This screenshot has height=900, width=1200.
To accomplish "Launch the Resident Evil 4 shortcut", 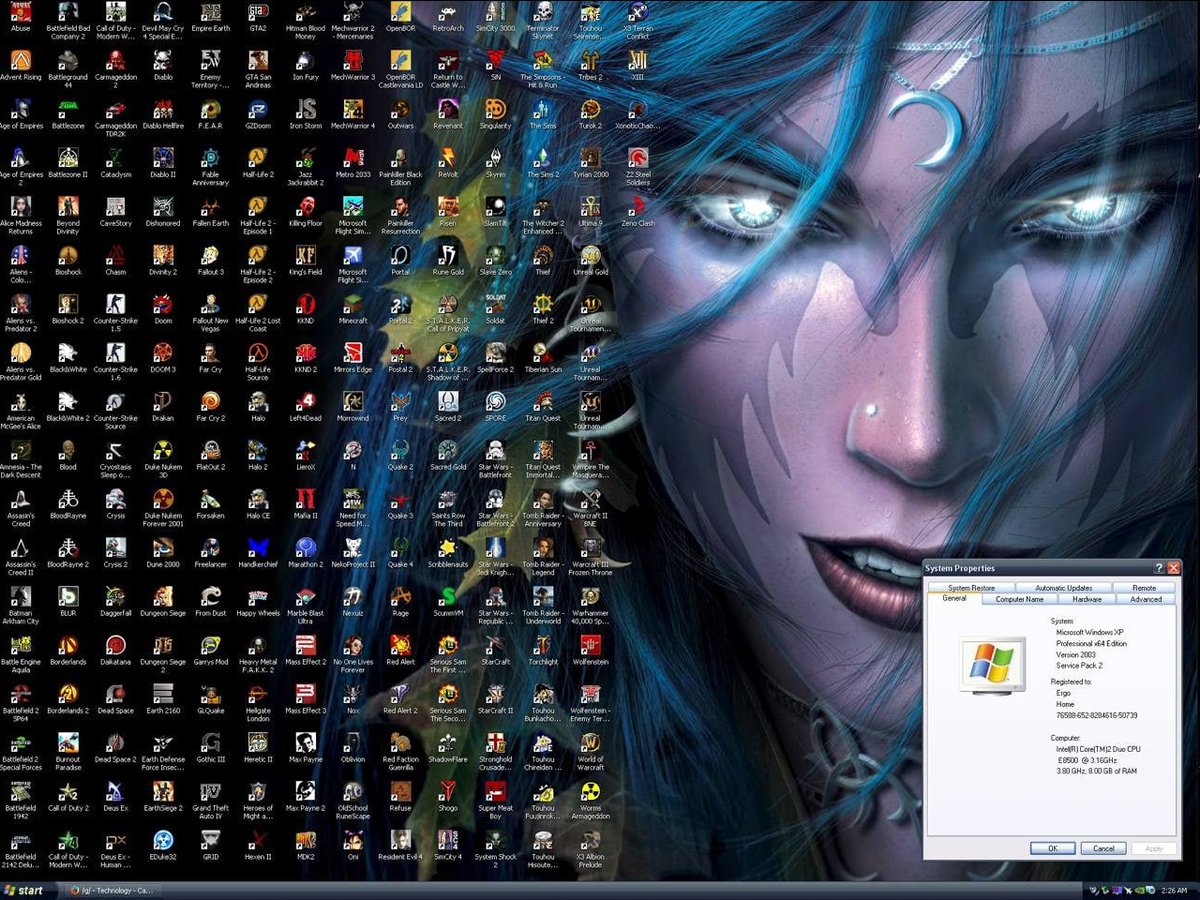I will pos(400,846).
